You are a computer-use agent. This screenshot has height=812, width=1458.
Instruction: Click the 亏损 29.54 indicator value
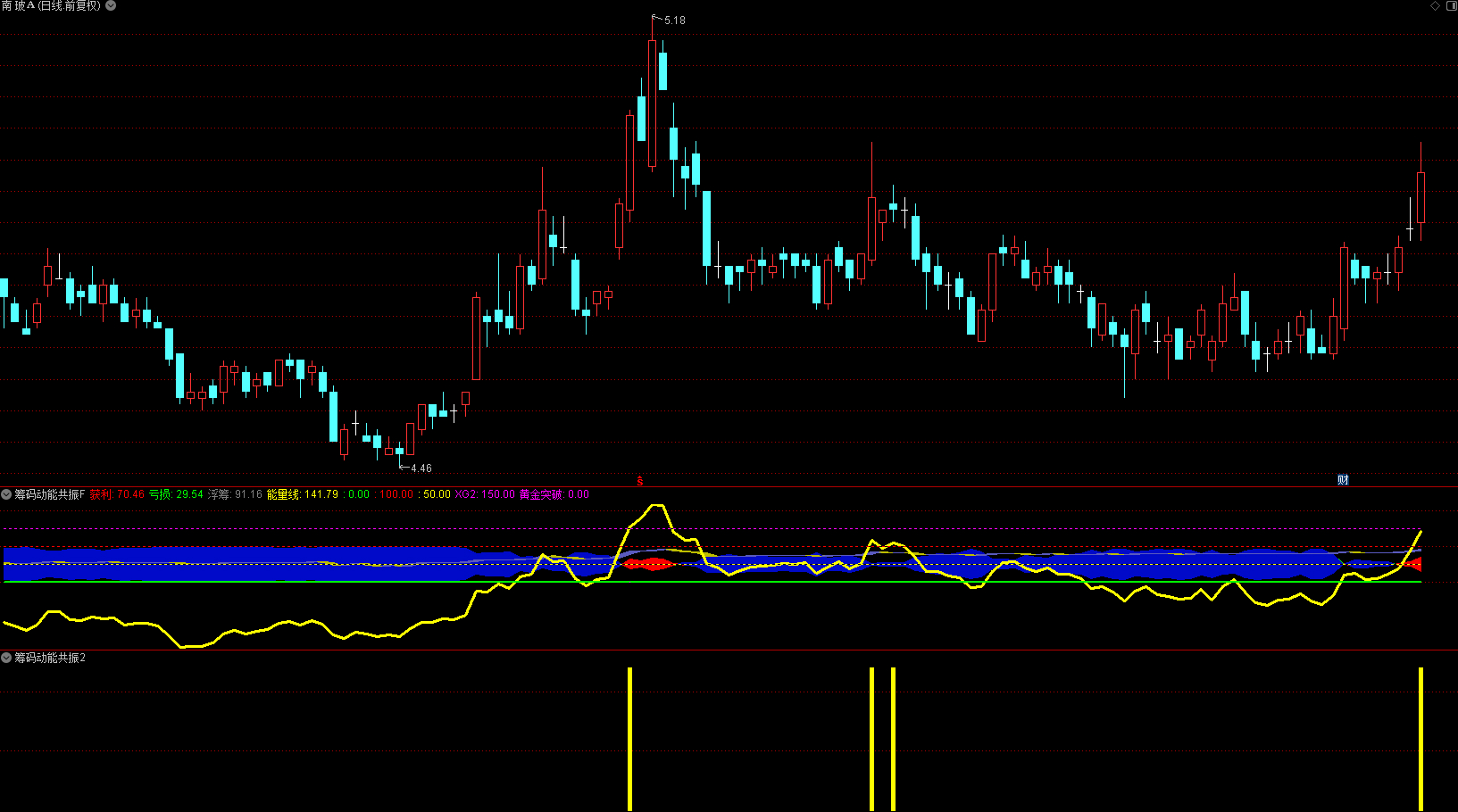coord(176,494)
